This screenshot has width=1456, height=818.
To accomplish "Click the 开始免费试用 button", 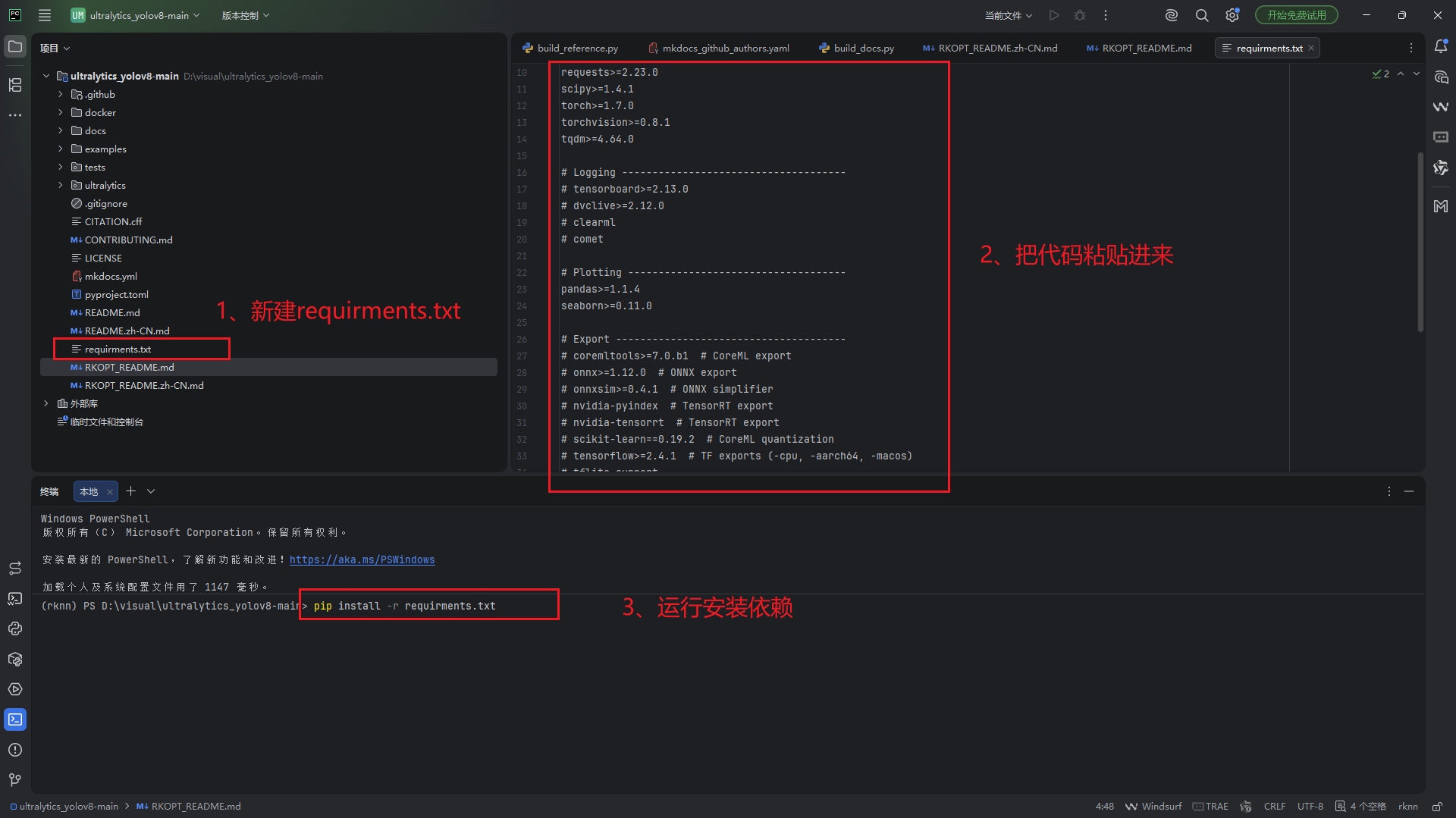I will [1296, 15].
